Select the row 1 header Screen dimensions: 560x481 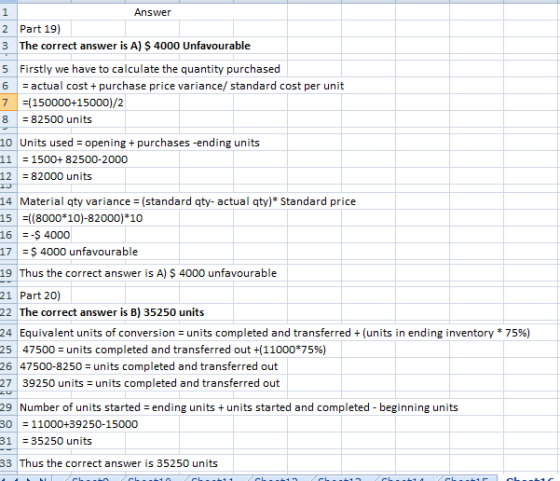8,12
